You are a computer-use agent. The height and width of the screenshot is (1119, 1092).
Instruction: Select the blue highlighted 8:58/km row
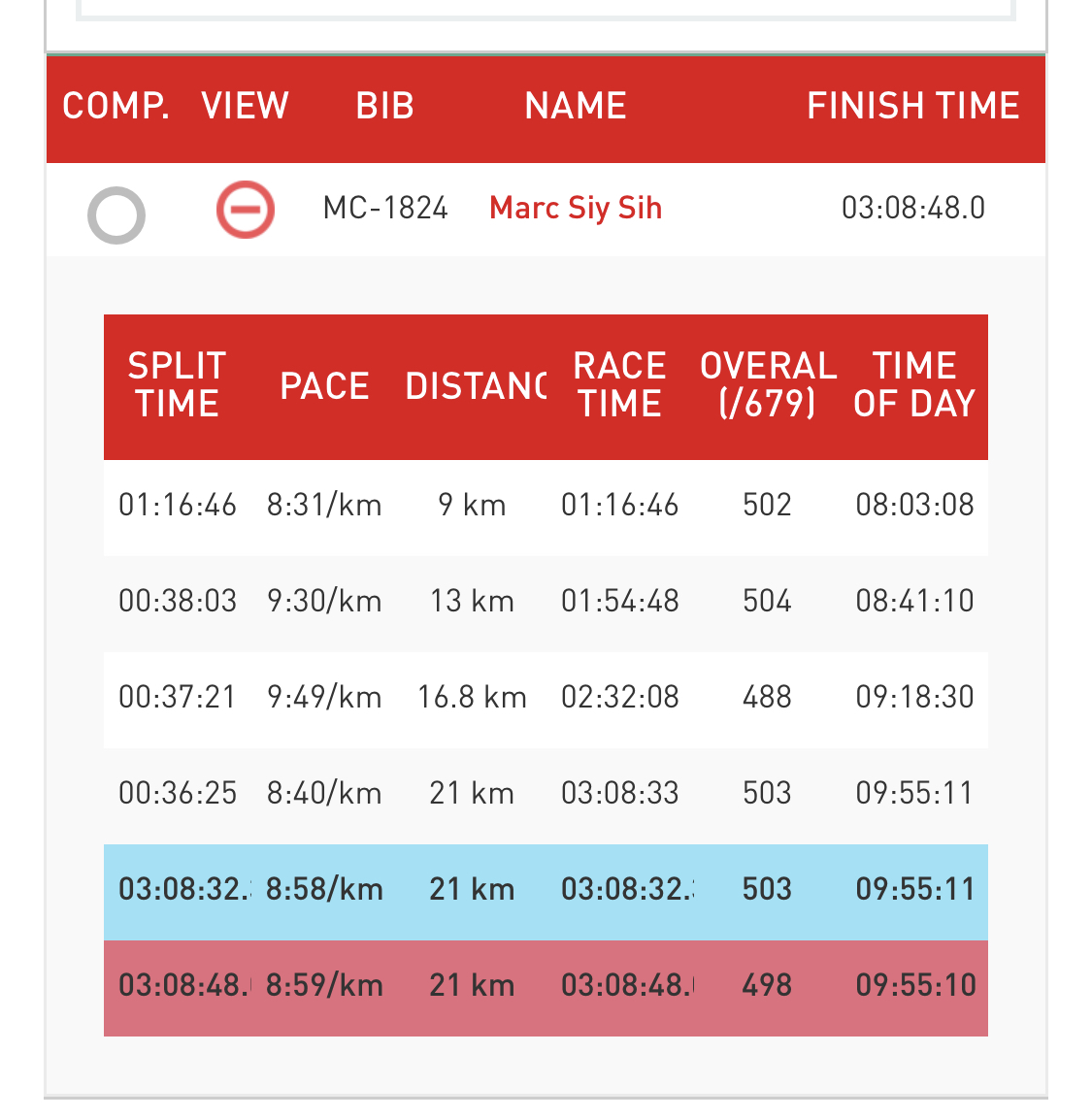click(546, 891)
